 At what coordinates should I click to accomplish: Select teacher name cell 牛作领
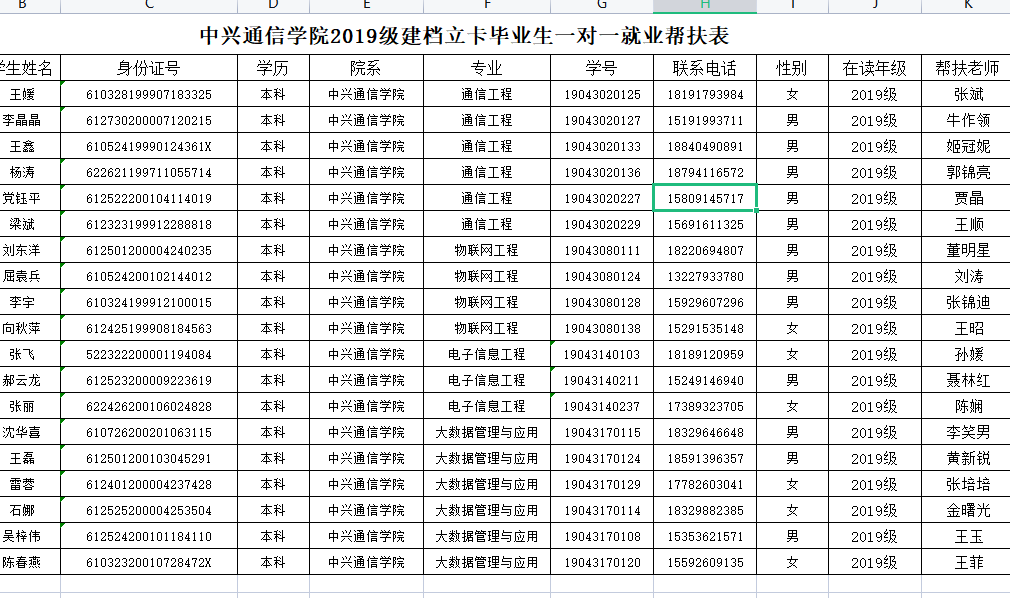(x=967, y=120)
